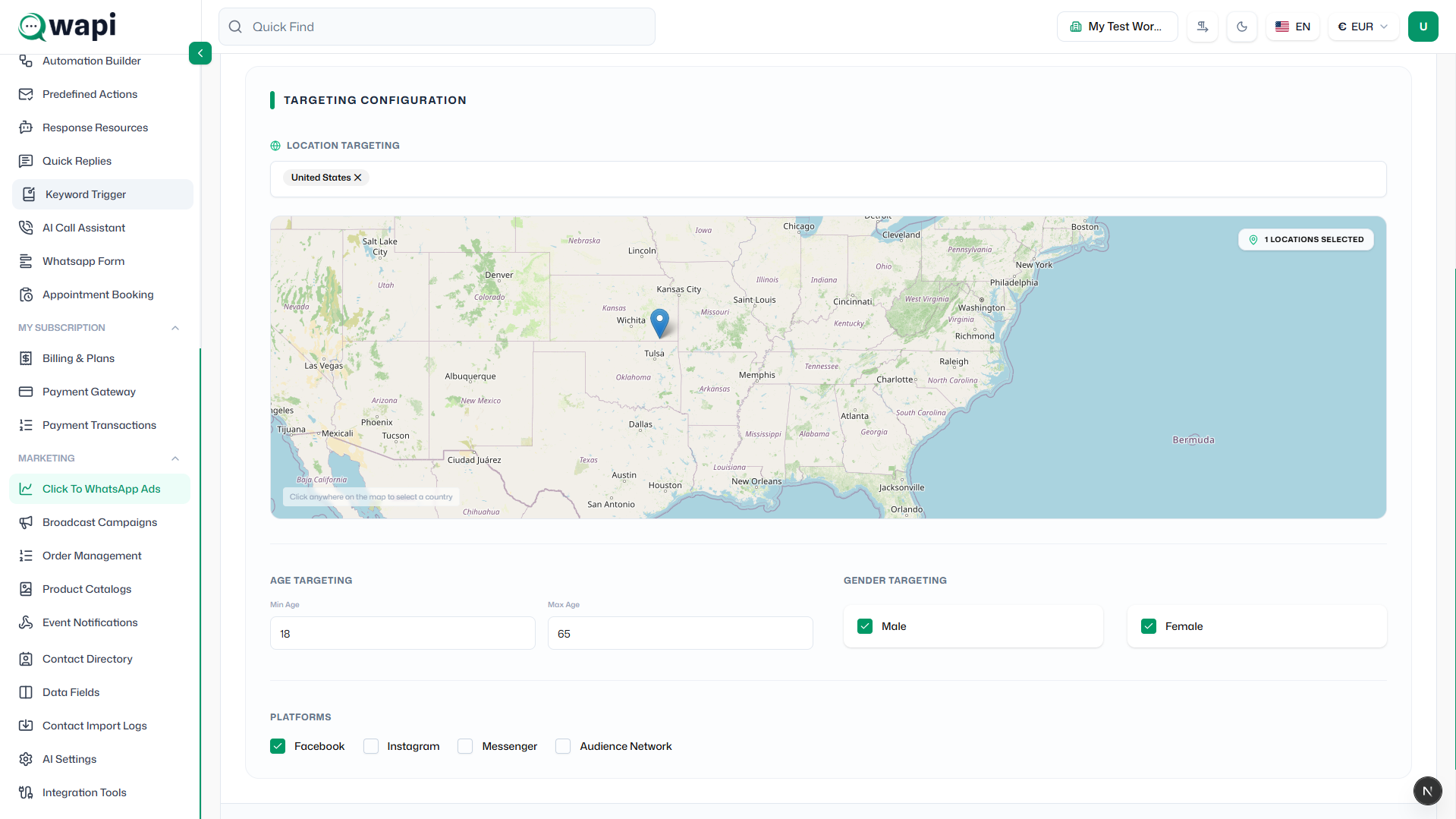Collapse the Marketing section
This screenshot has height=819, width=1456.
tap(175, 458)
